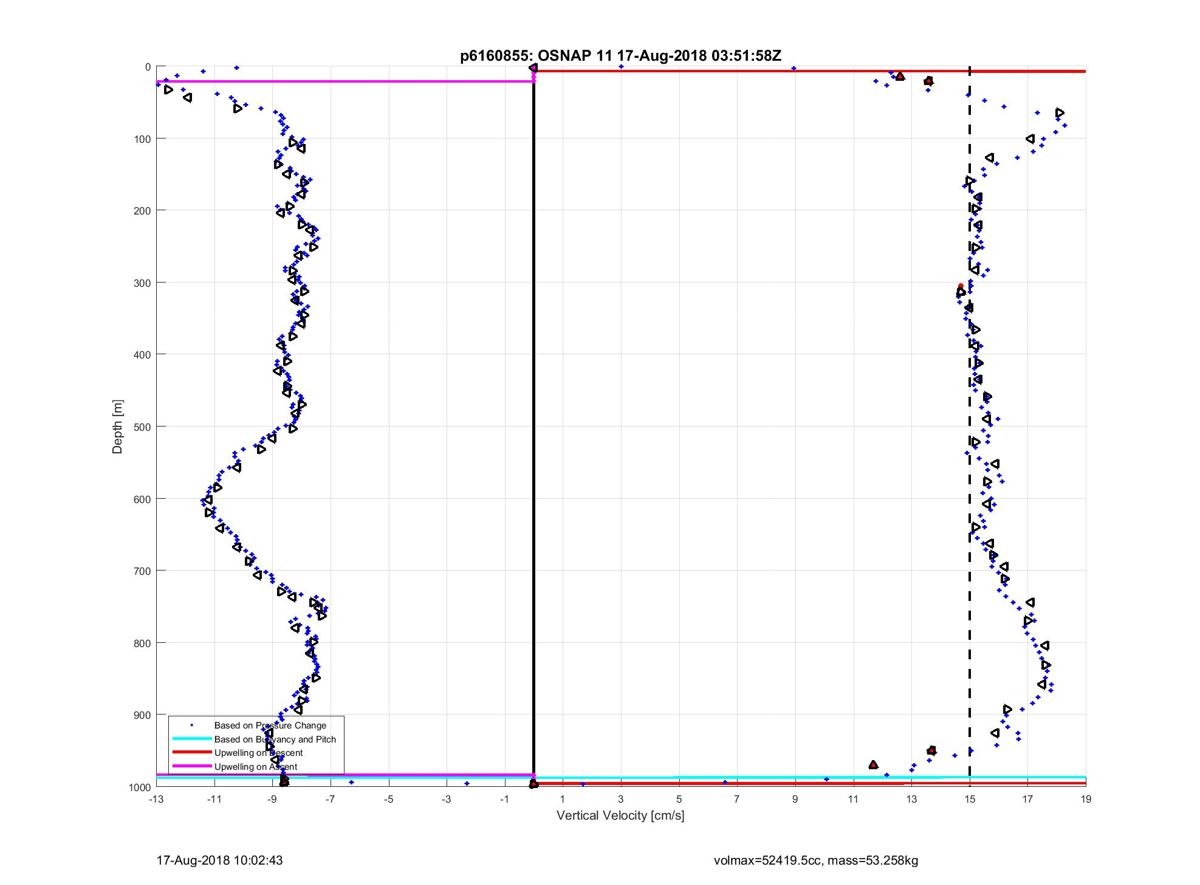Click x-axis tick label -7
This screenshot has width=1200, height=885.
(330, 799)
